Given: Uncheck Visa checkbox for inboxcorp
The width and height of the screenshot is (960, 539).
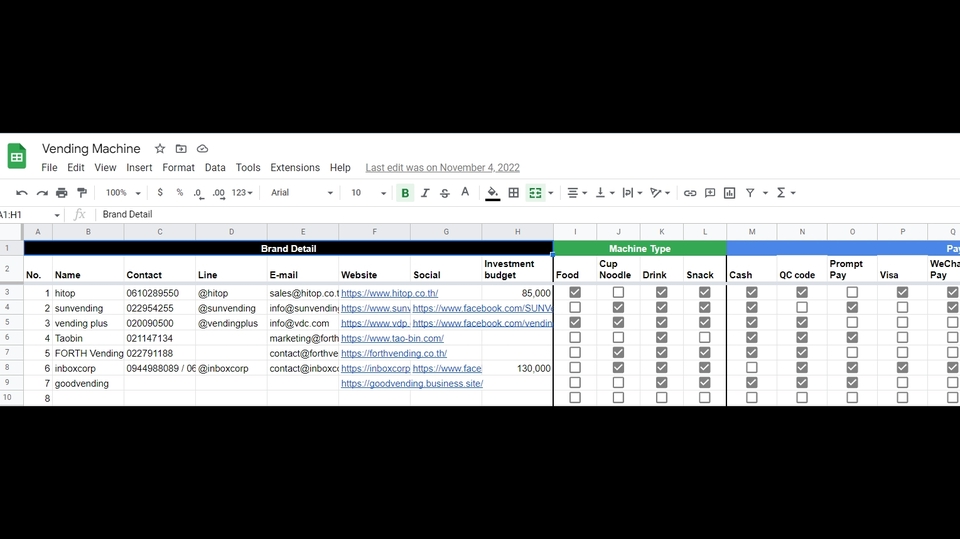Looking at the screenshot, I should pos(902,368).
